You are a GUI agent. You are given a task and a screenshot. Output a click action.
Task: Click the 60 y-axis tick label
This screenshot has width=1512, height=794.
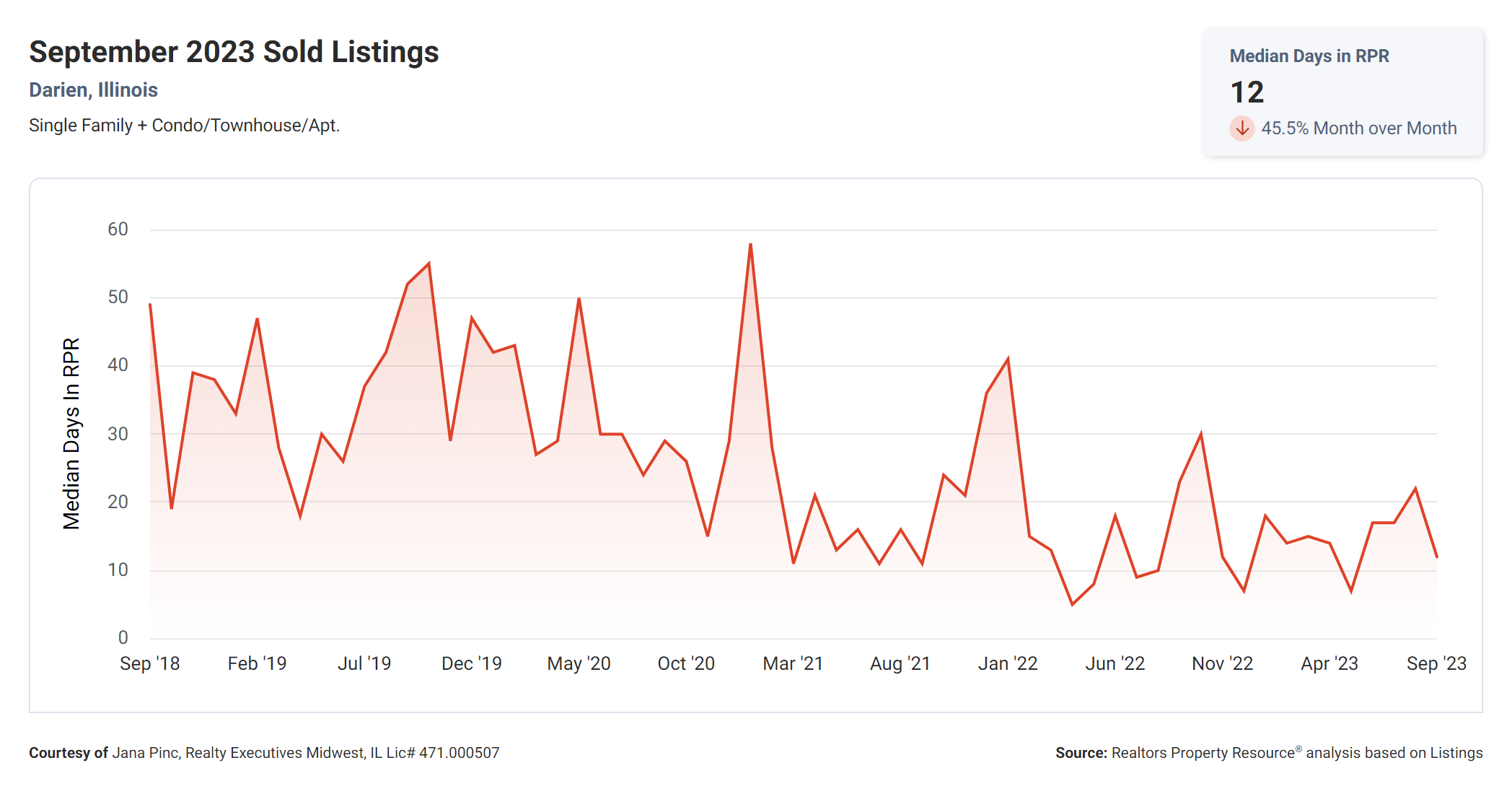click(118, 230)
